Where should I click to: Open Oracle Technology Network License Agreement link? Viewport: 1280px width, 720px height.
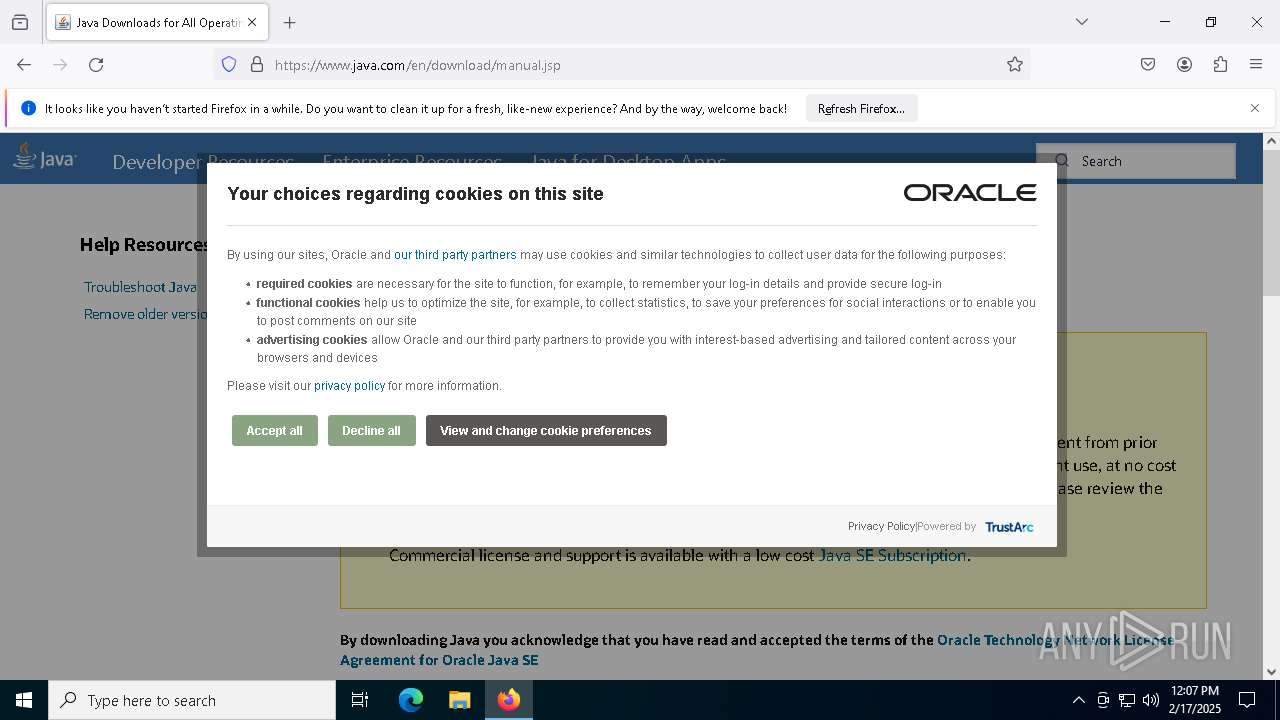[757, 650]
